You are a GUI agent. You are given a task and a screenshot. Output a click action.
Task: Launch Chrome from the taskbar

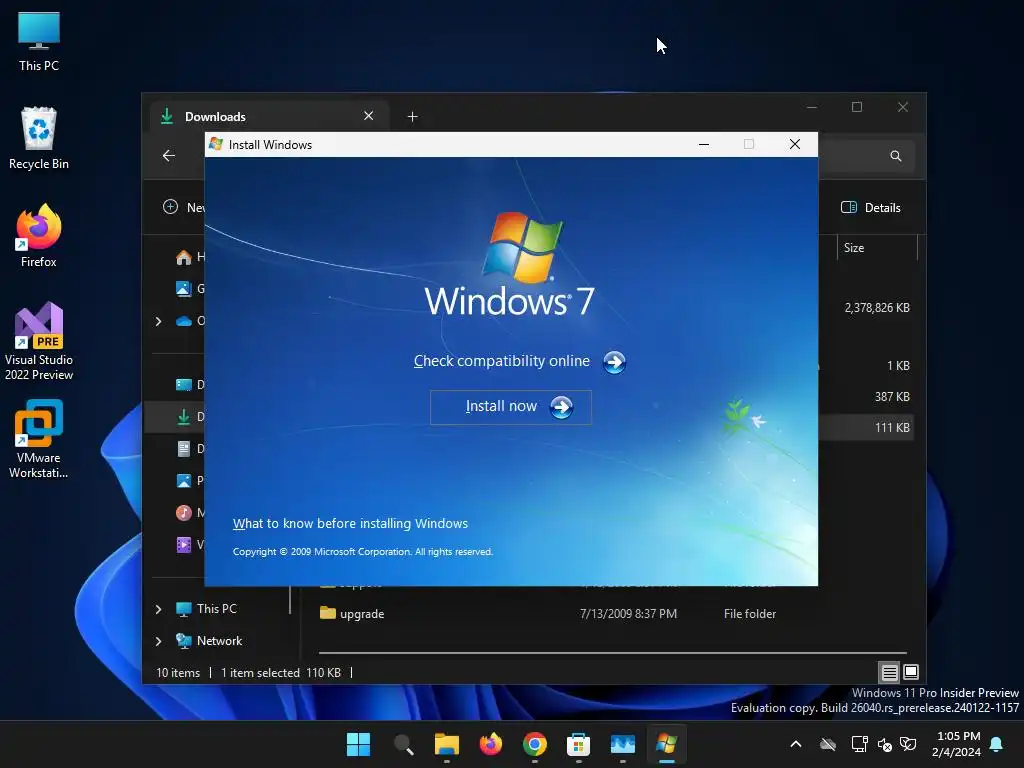coord(534,744)
